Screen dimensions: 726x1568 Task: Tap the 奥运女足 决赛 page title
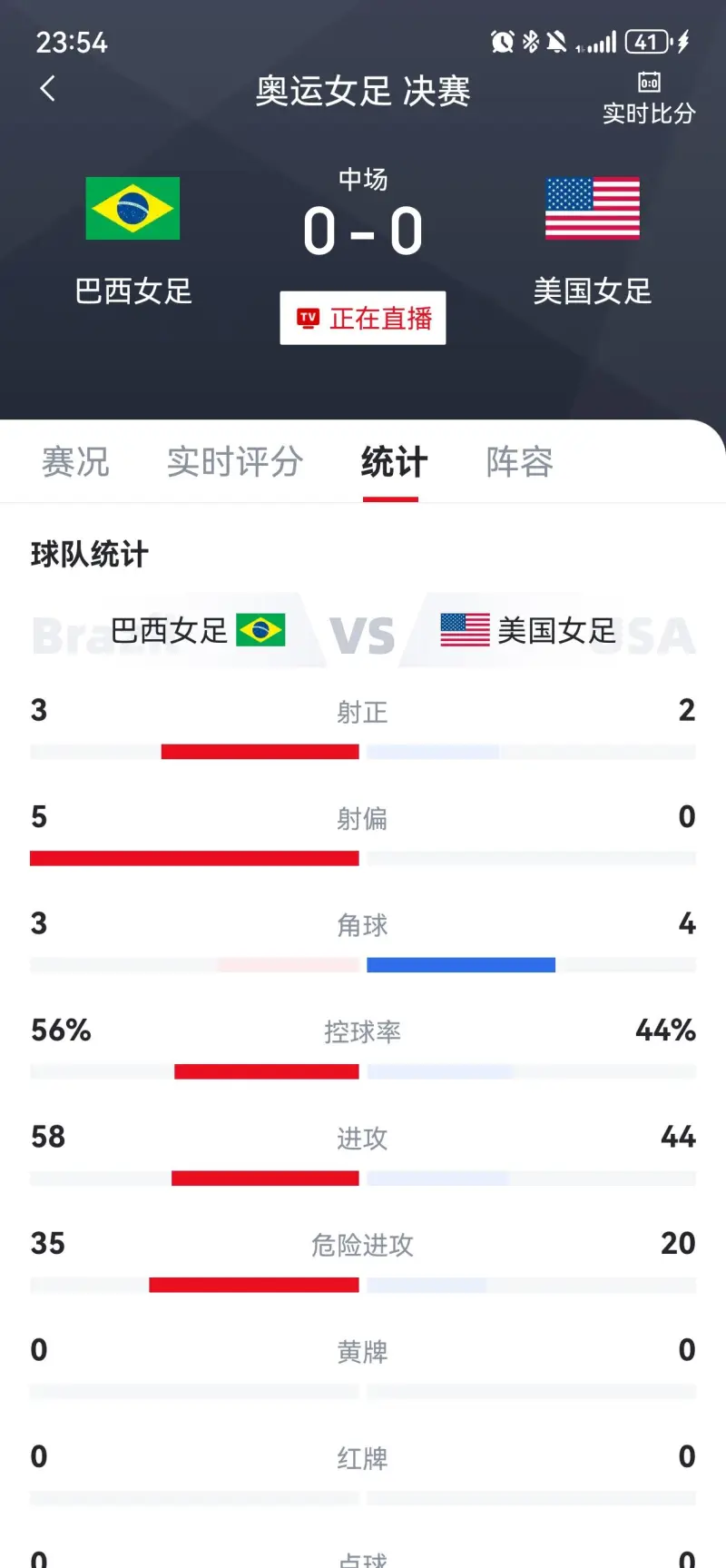point(363,92)
